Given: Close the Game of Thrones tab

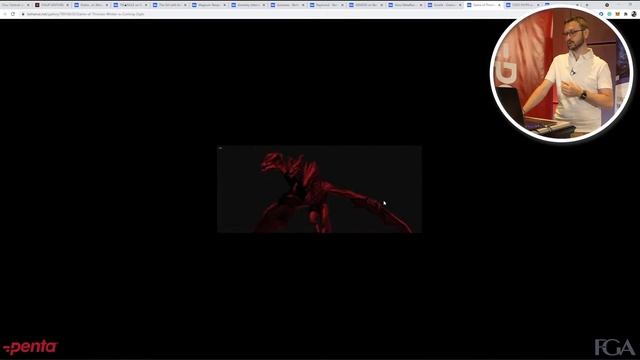Looking at the screenshot, I should coord(499,5).
